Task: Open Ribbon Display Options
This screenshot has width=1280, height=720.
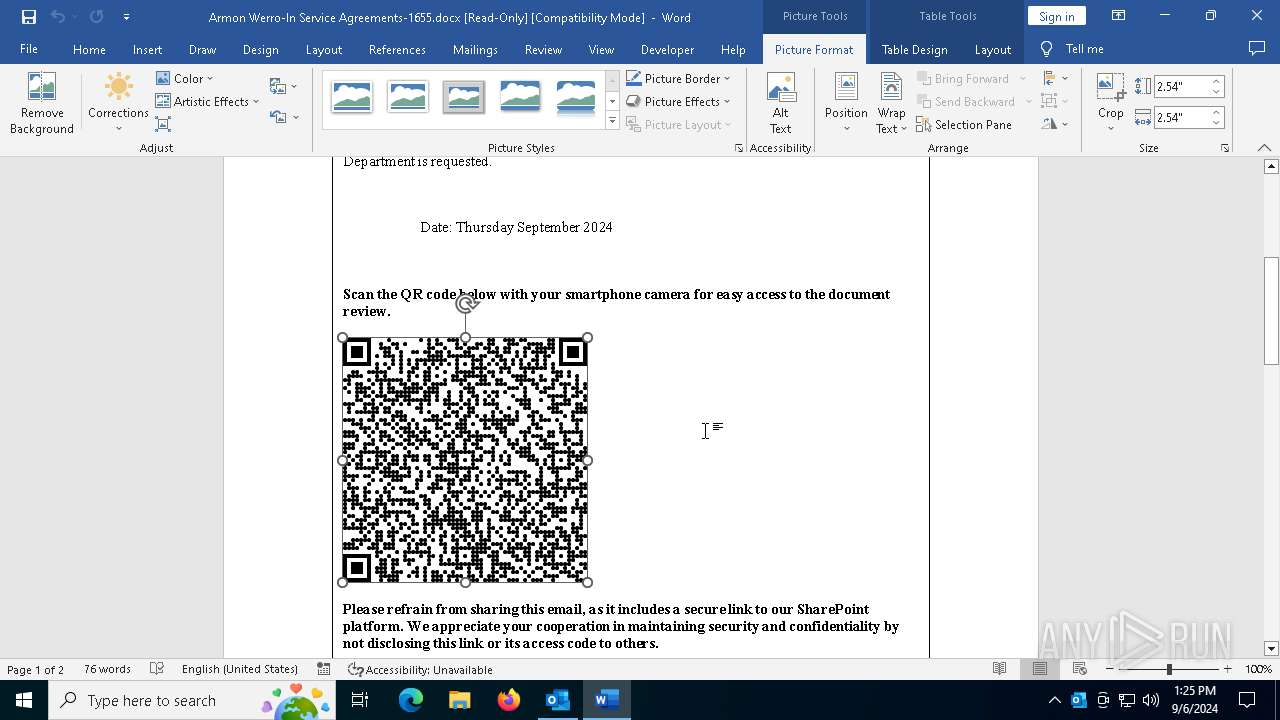Action: click(1118, 16)
